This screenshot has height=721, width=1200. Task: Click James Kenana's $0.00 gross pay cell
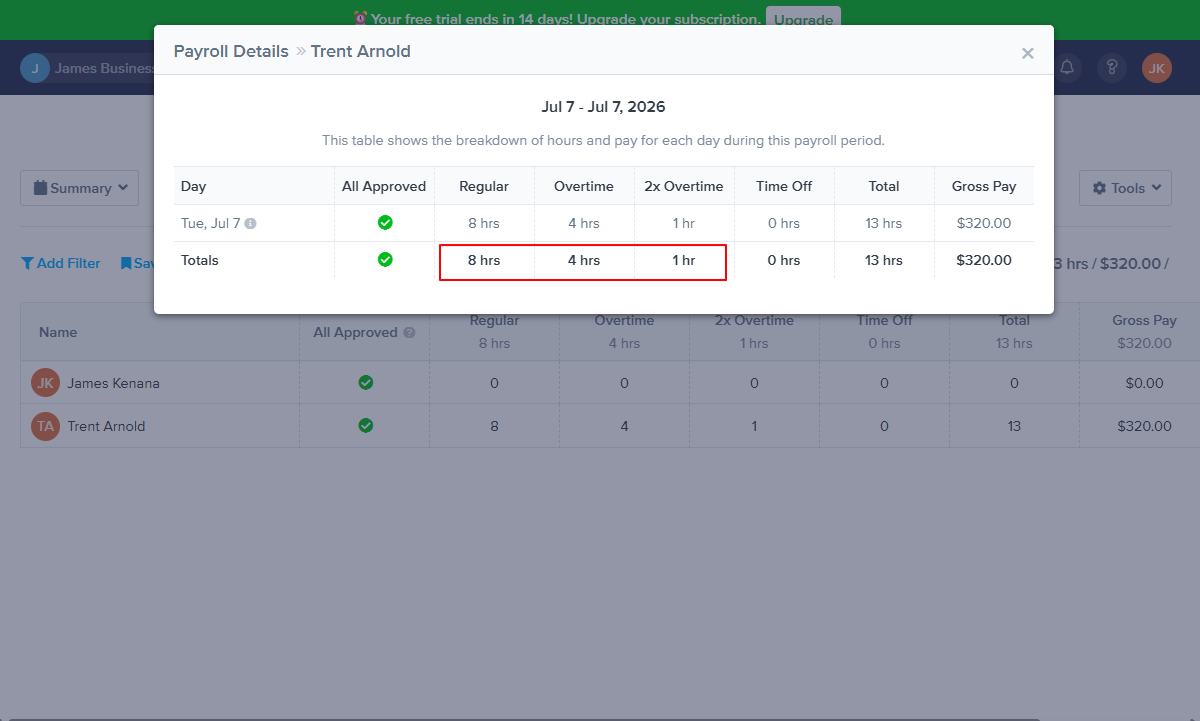[x=1144, y=383]
